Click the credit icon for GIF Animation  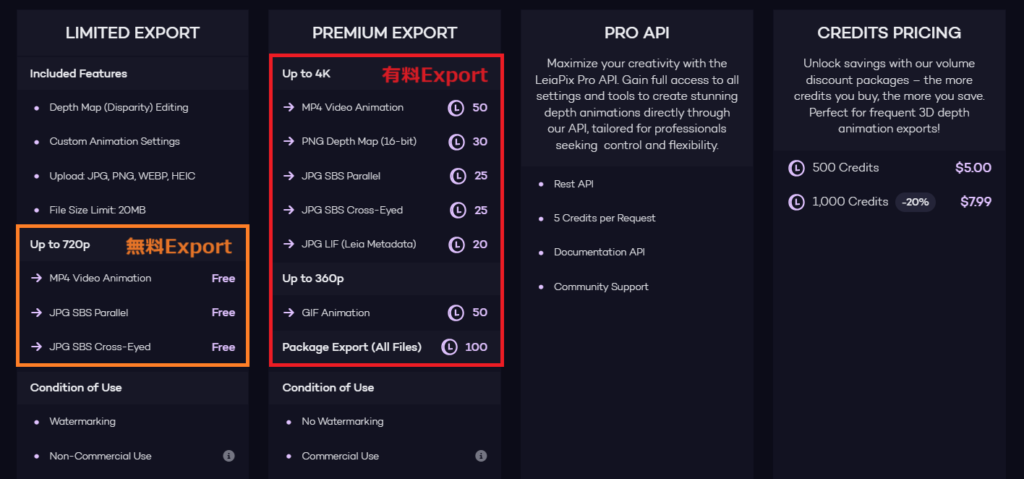456,313
